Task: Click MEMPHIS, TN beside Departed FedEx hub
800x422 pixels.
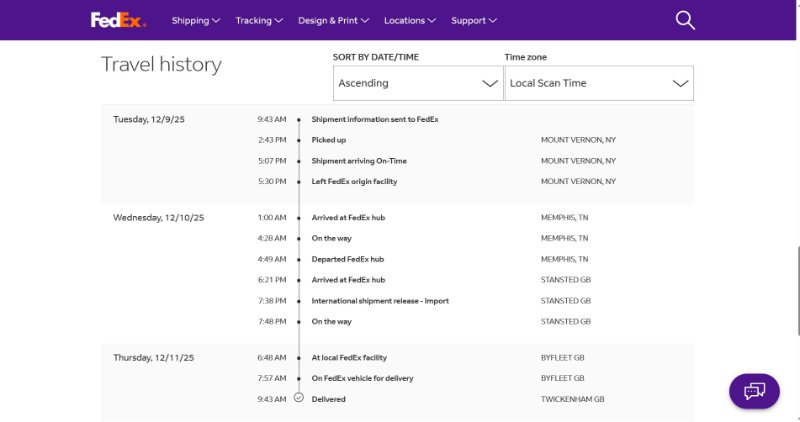Action: pos(564,259)
